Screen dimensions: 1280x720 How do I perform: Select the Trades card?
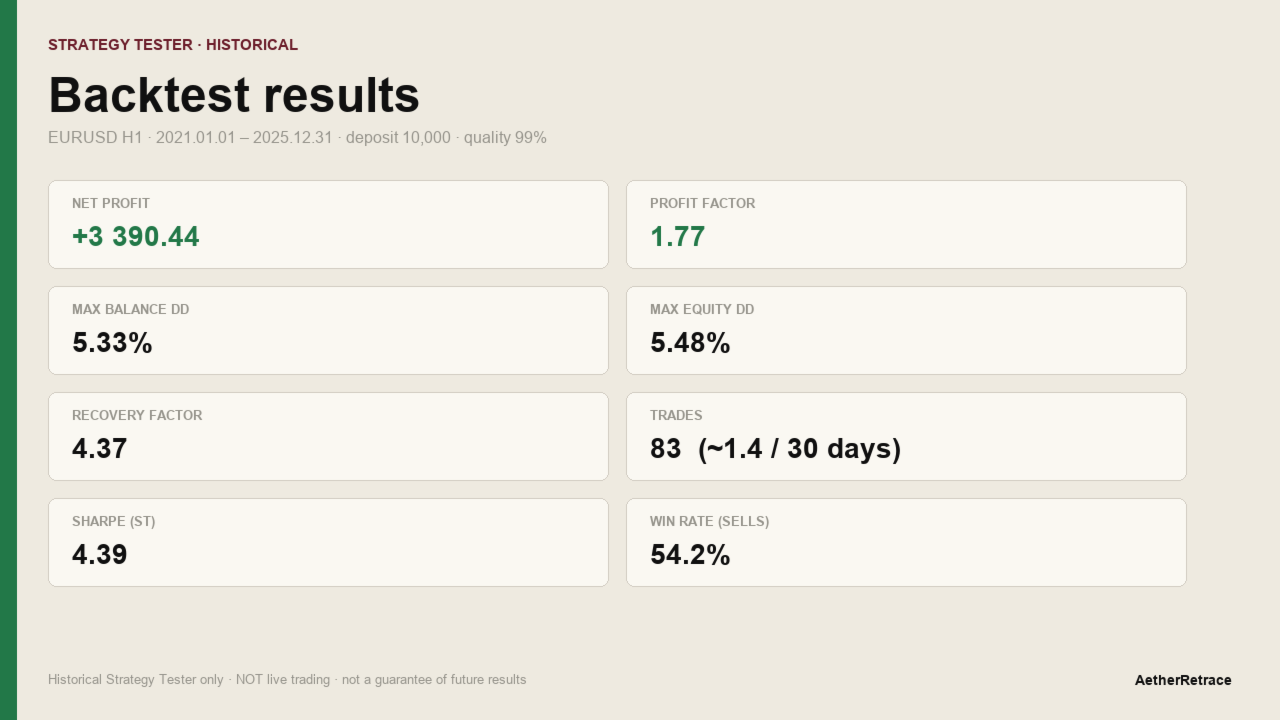[x=906, y=437]
